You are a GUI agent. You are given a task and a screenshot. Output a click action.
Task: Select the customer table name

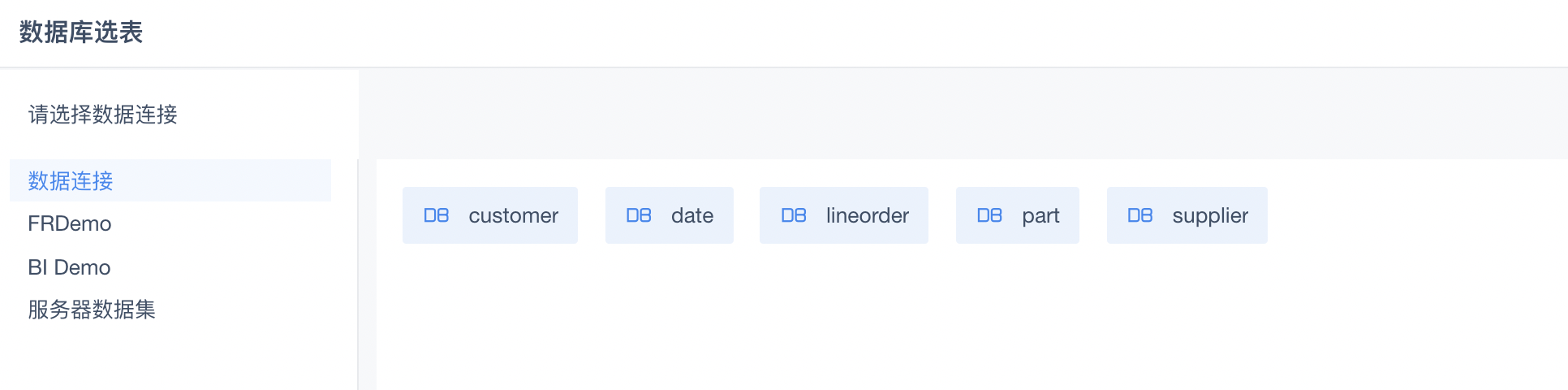coord(514,215)
